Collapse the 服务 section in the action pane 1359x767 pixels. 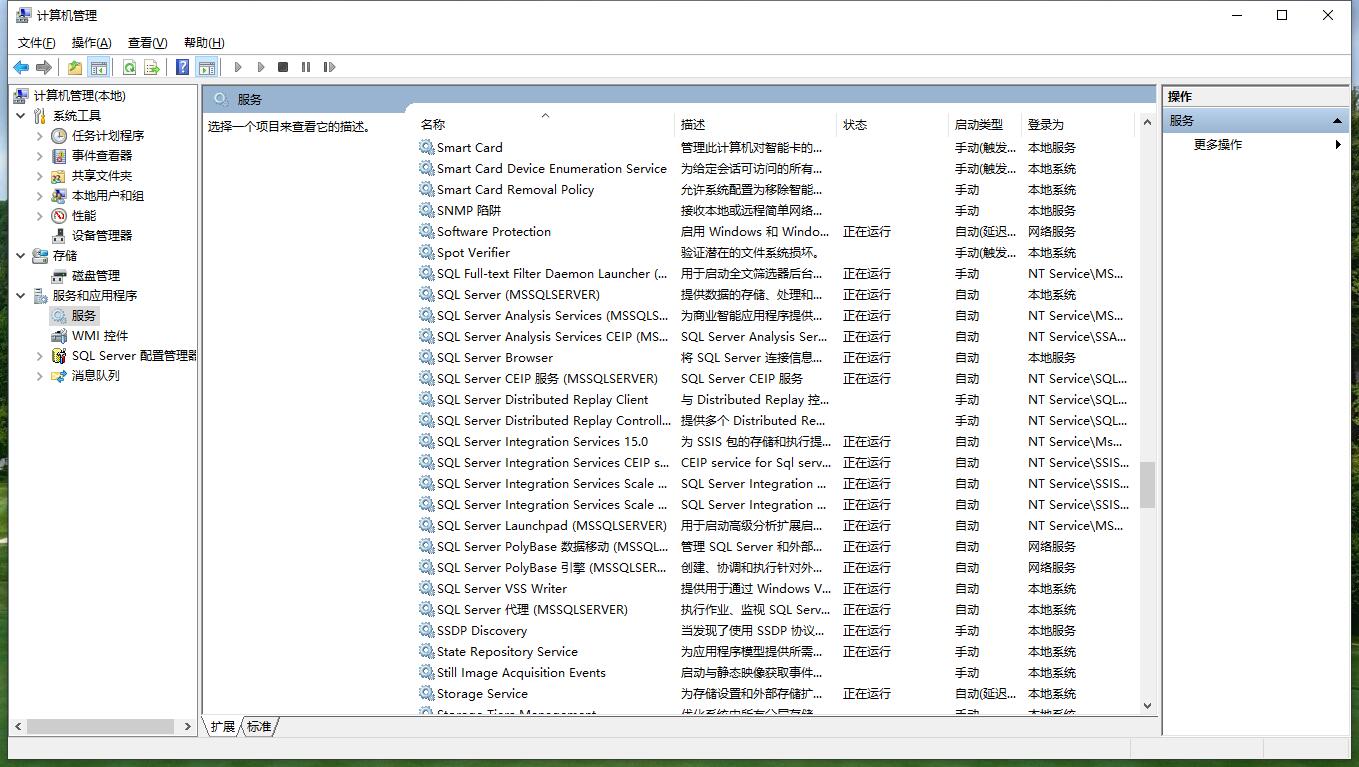click(1338, 119)
